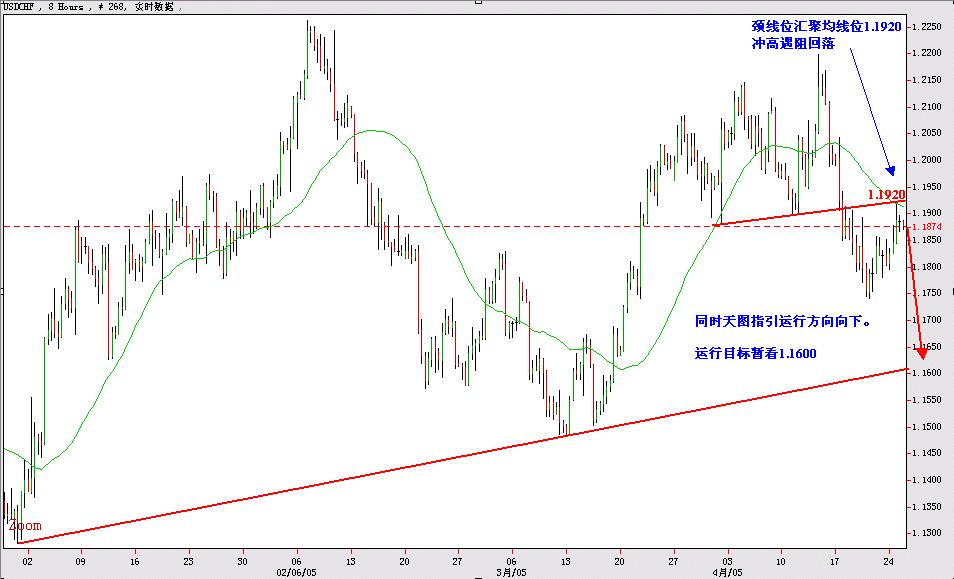Click the '8 Hours' timeframe in title

point(64,7)
